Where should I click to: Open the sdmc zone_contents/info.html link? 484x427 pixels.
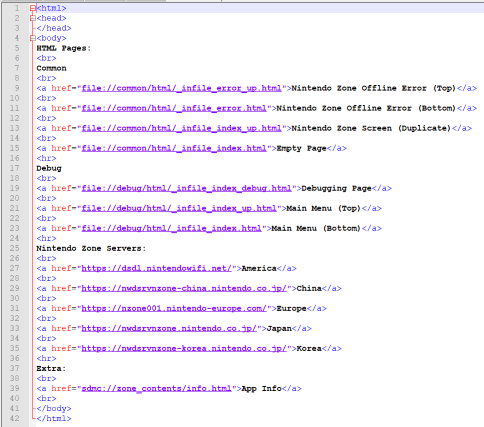click(157, 388)
